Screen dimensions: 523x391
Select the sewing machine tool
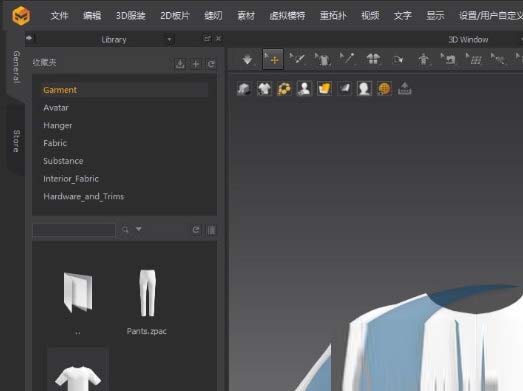click(x=448, y=59)
